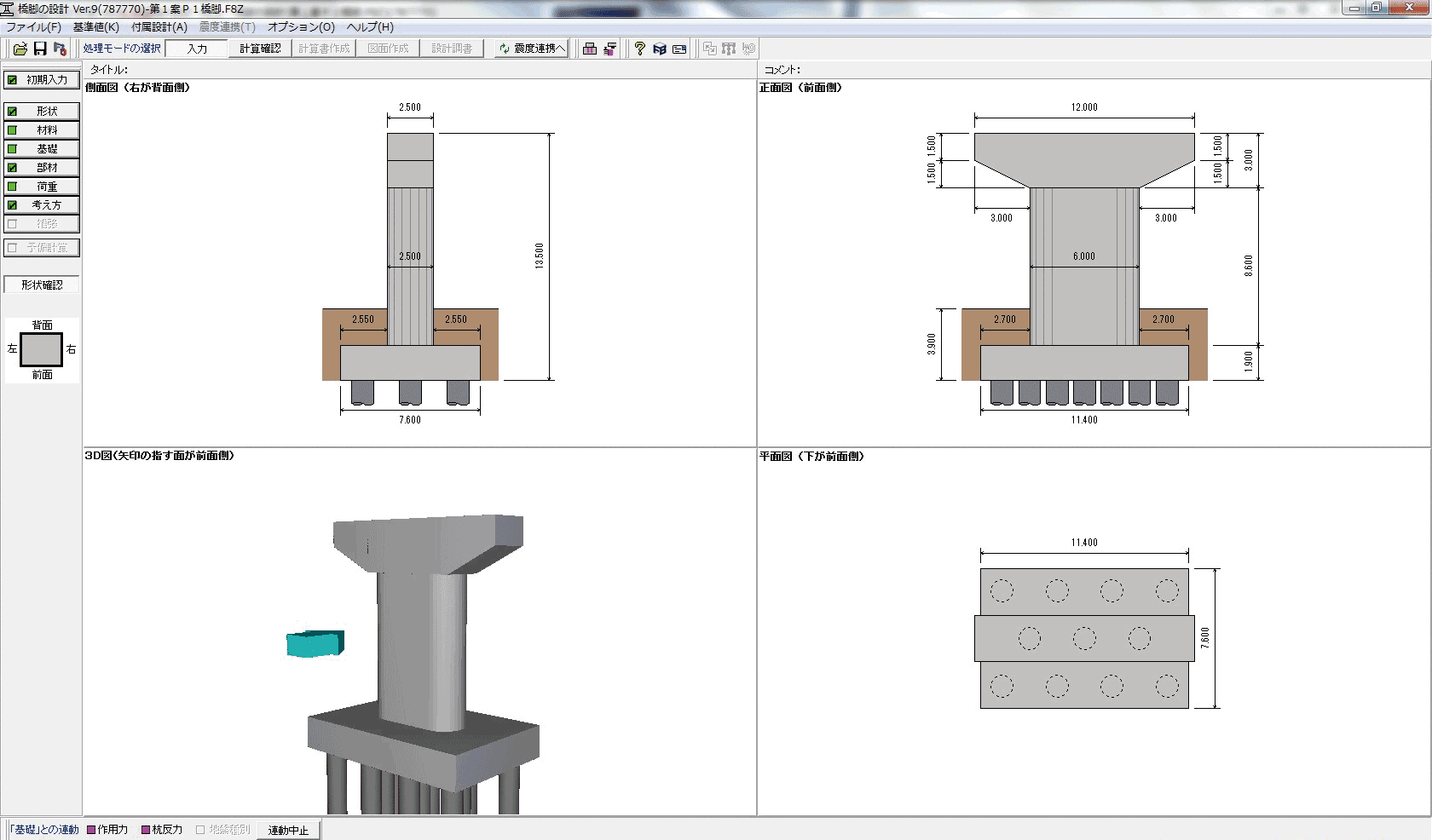
Task: Click the 震度連携へ button
Action: 532,49
